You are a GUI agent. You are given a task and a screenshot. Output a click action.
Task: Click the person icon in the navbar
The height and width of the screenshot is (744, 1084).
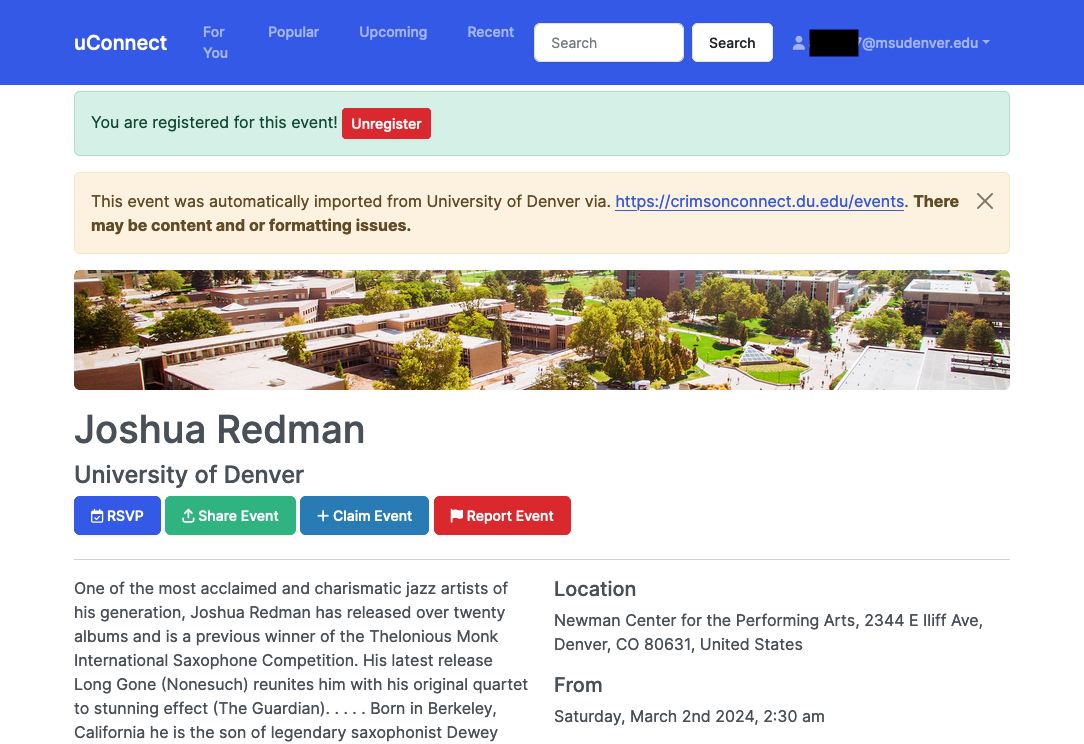(x=798, y=42)
